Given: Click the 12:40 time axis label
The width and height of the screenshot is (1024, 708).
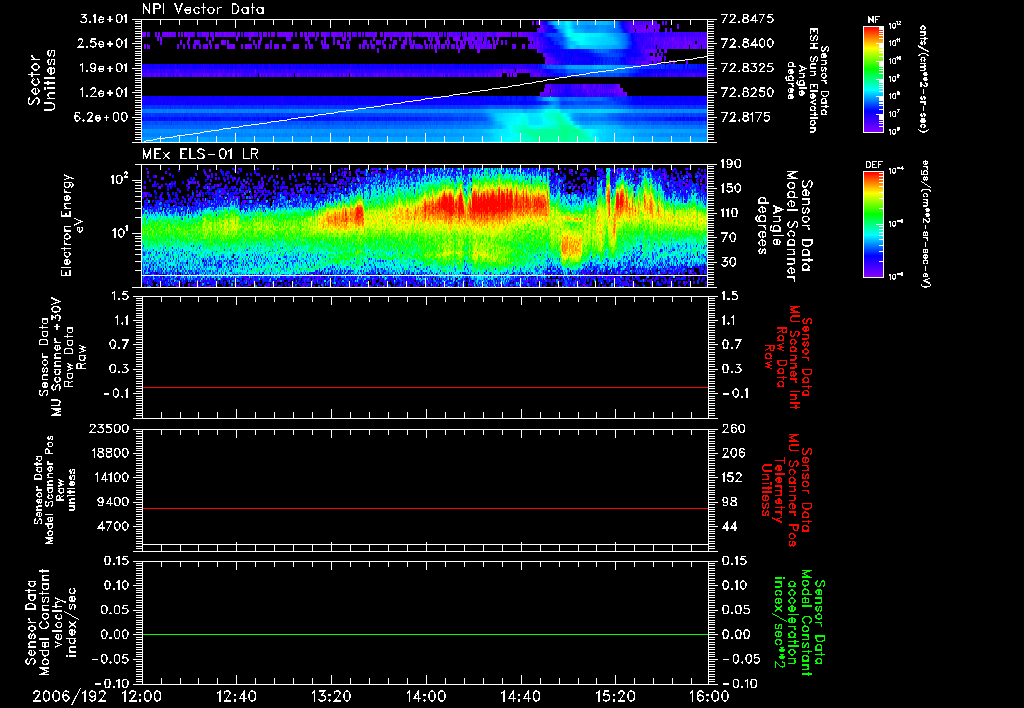Looking at the screenshot, I should tap(236, 697).
